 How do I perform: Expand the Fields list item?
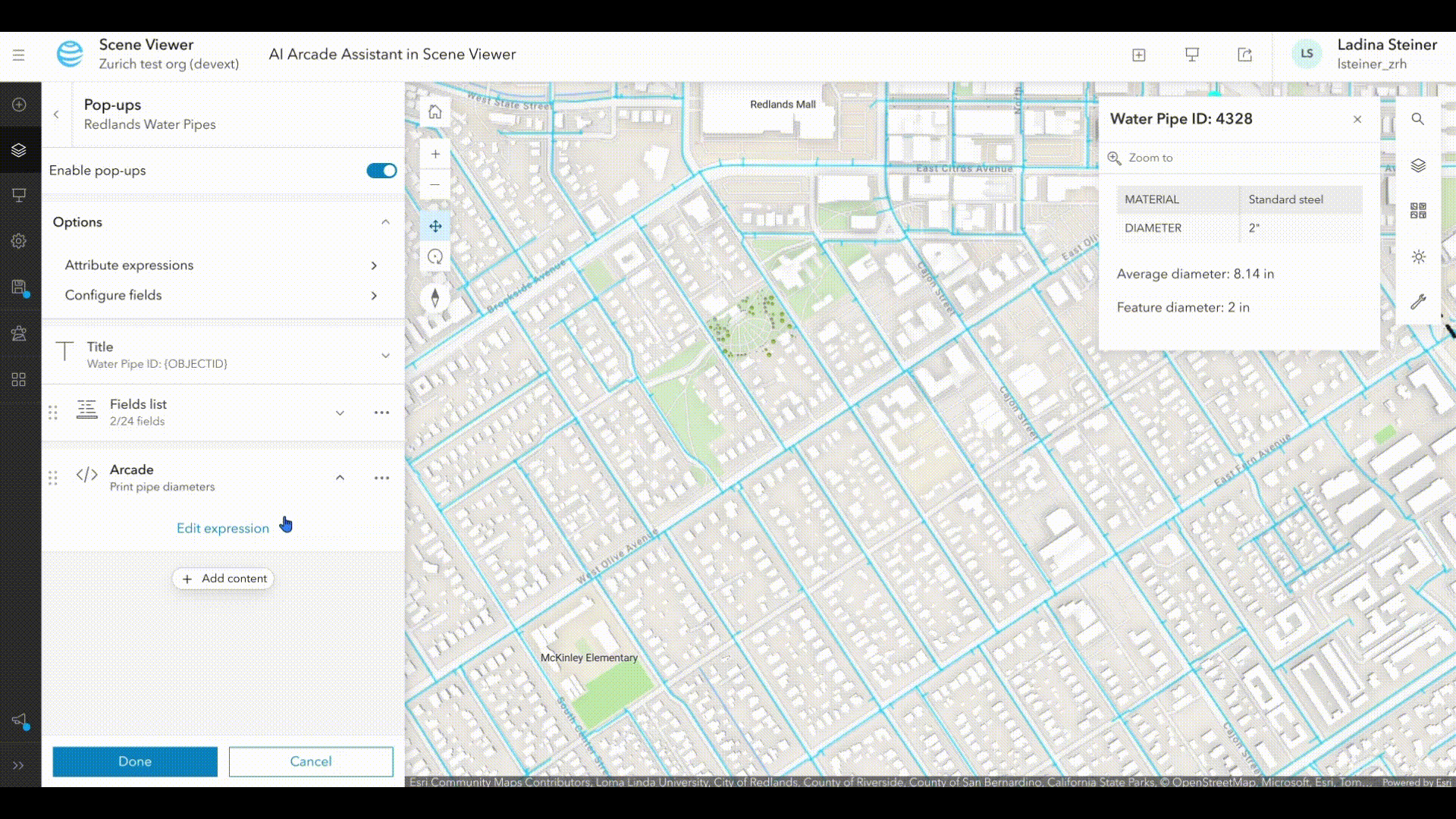pyautogui.click(x=340, y=413)
